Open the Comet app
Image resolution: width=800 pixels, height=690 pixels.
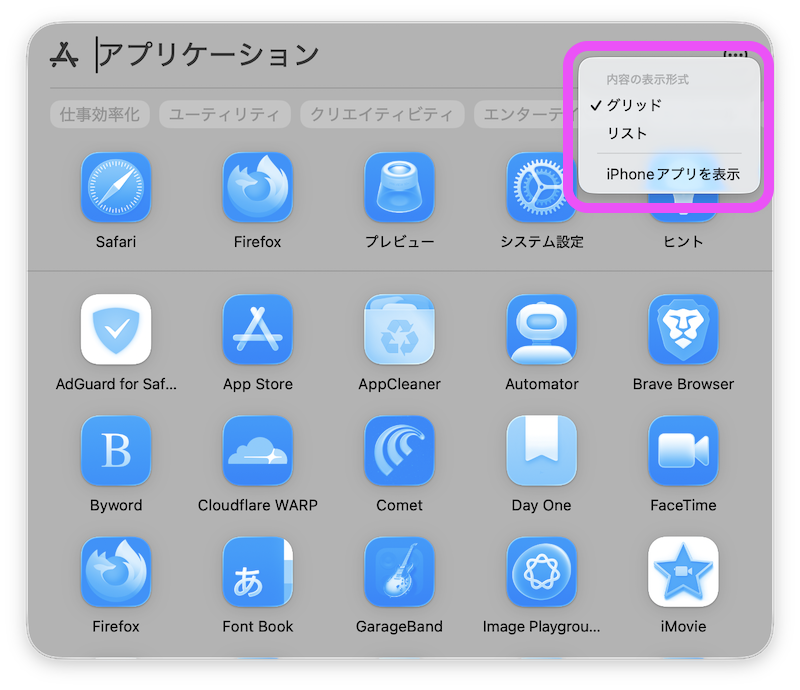[399, 451]
